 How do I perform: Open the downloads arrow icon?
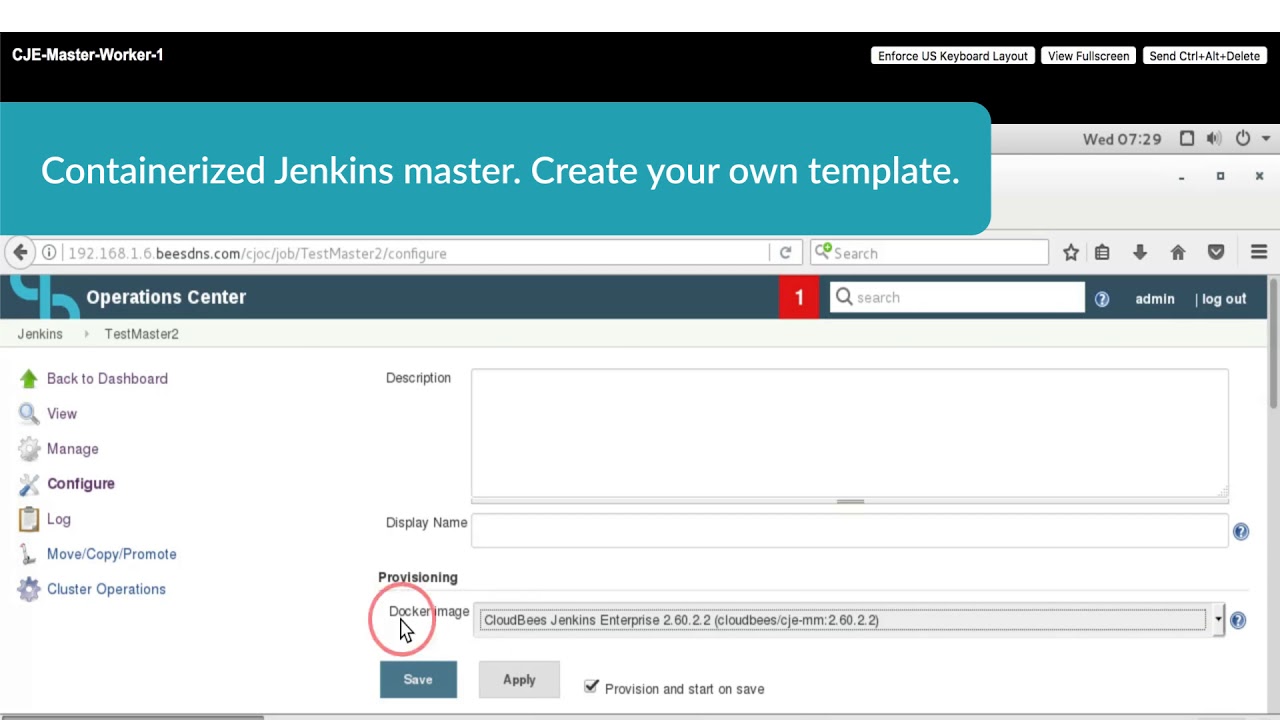tap(1140, 253)
